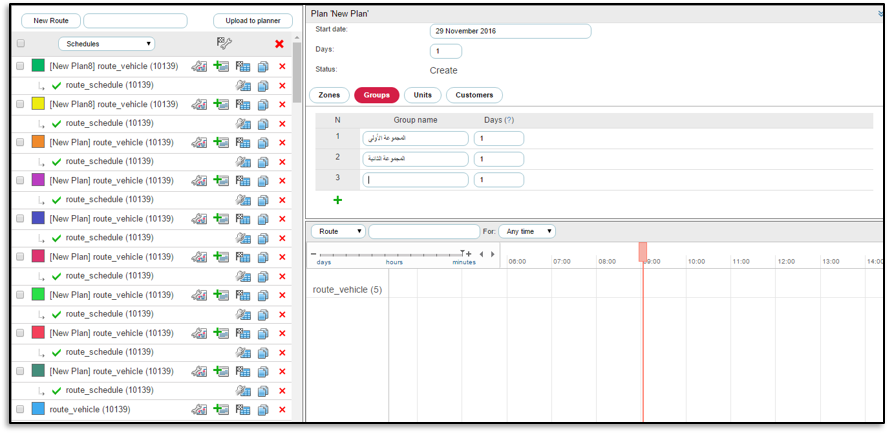The height and width of the screenshot is (433, 888).
Task: Open the green route's color swatch
Action: click(x=38, y=66)
